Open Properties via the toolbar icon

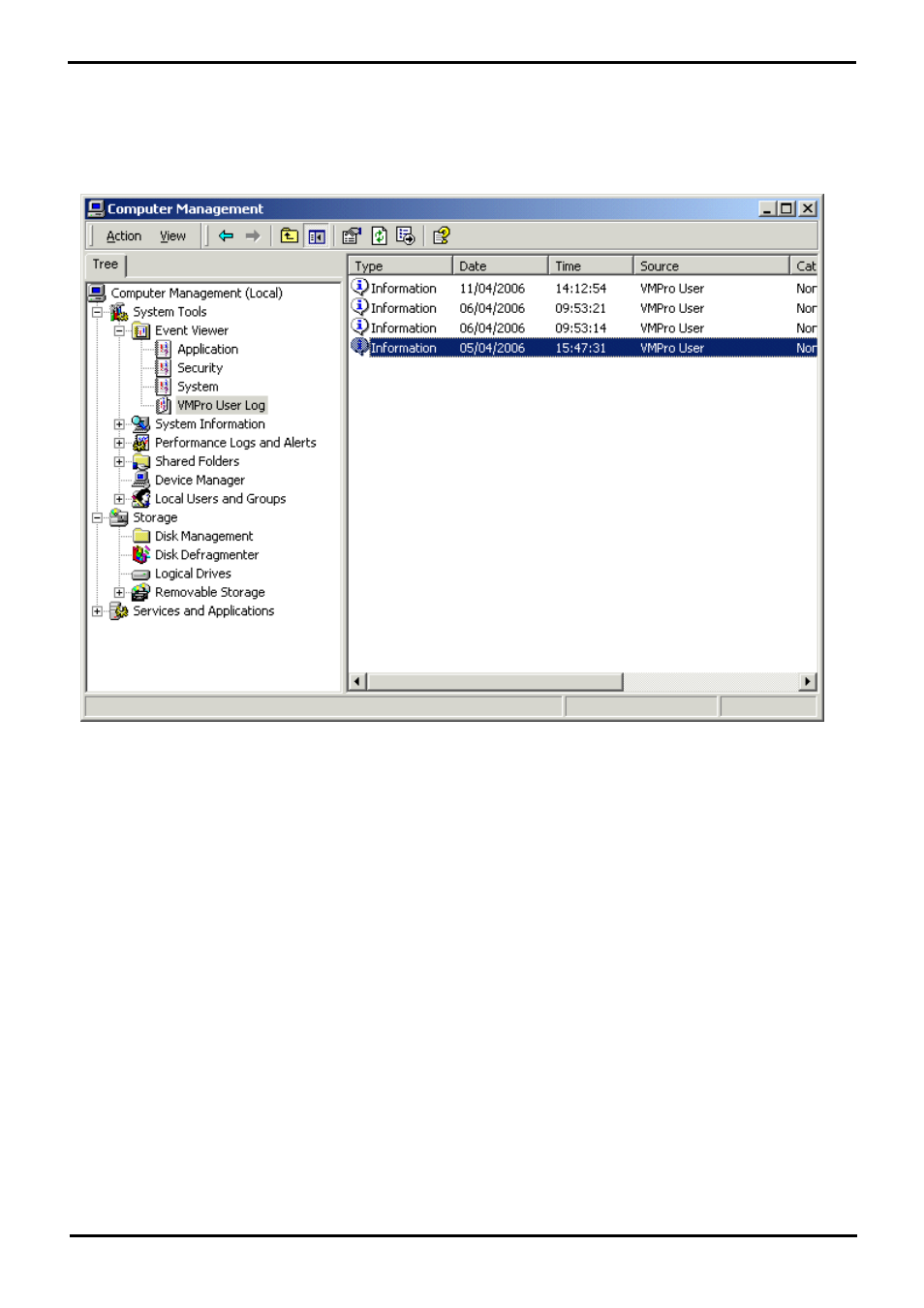coord(352,235)
